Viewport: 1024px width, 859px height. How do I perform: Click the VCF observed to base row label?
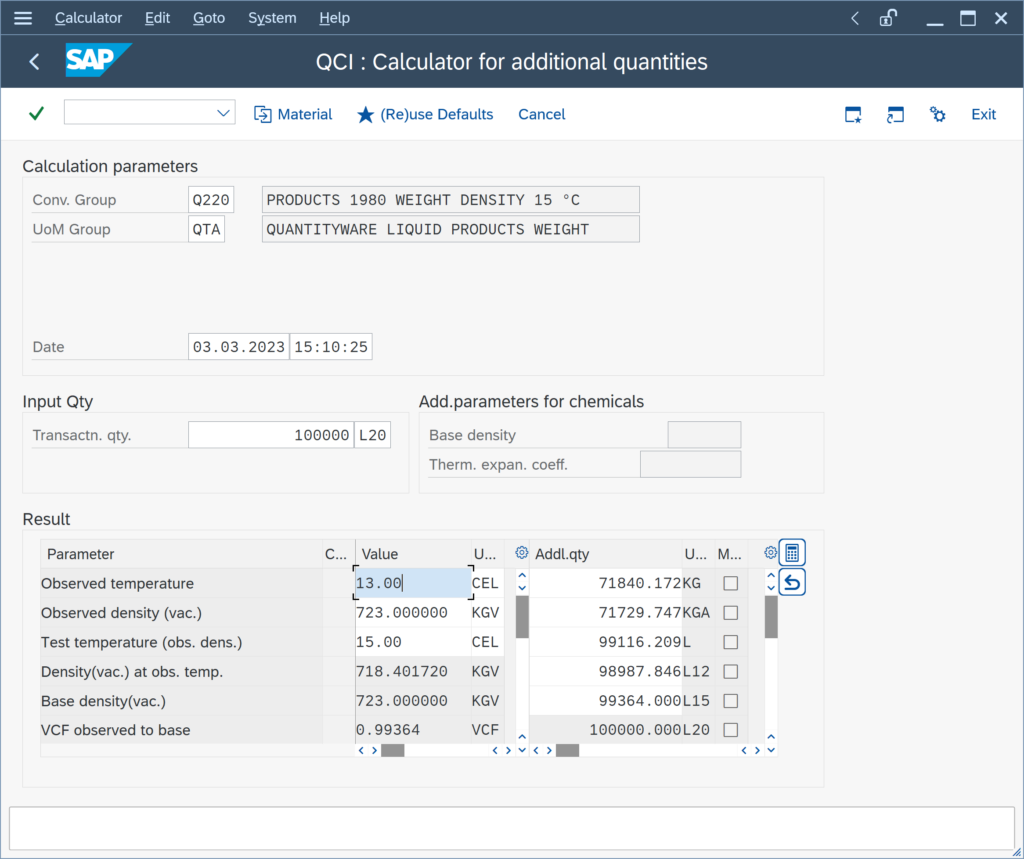(x=116, y=730)
